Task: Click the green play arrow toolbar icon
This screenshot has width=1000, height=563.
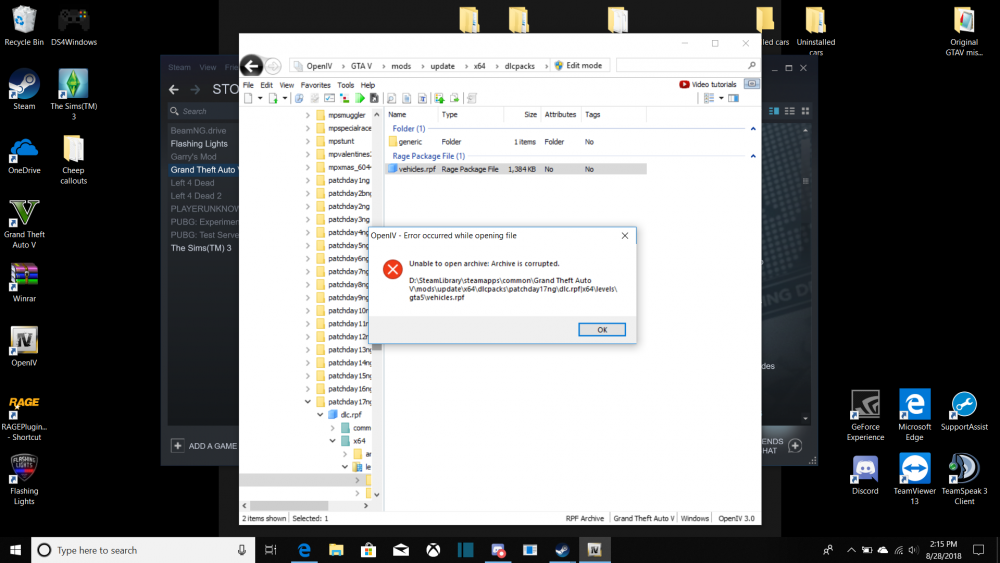Action: coord(360,98)
